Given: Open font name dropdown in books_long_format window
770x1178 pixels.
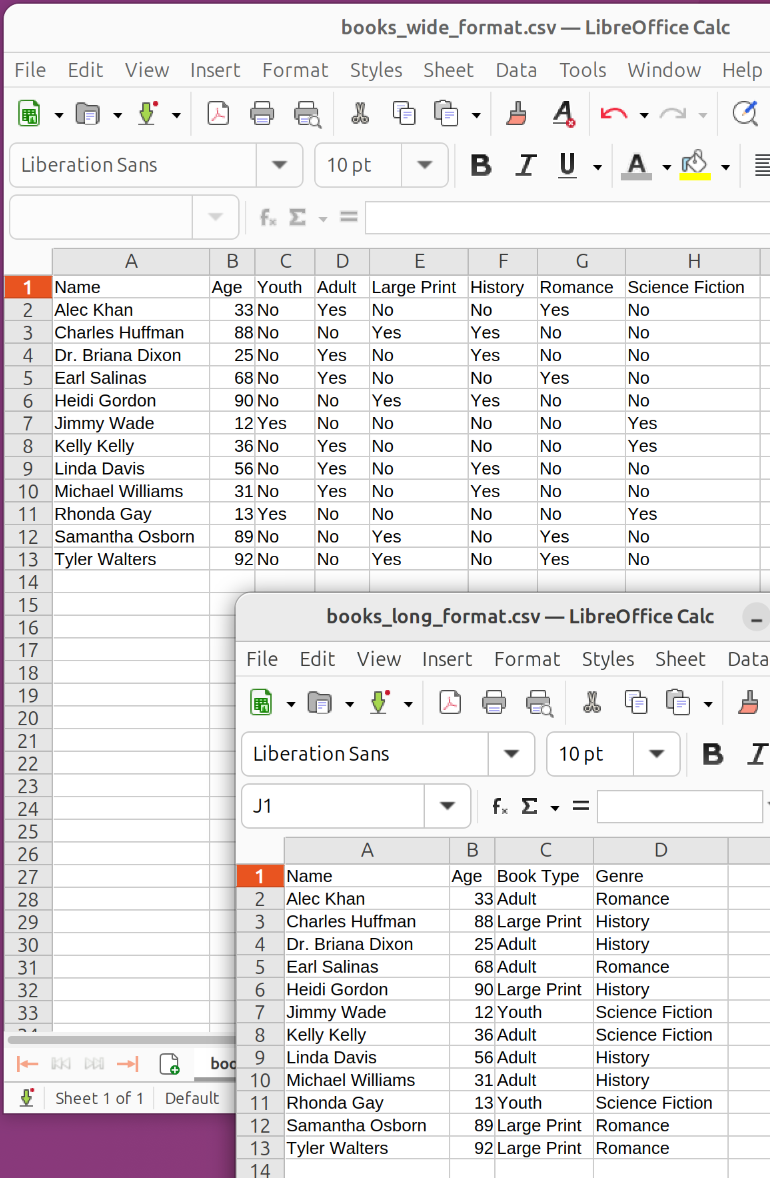Looking at the screenshot, I should tap(512, 754).
